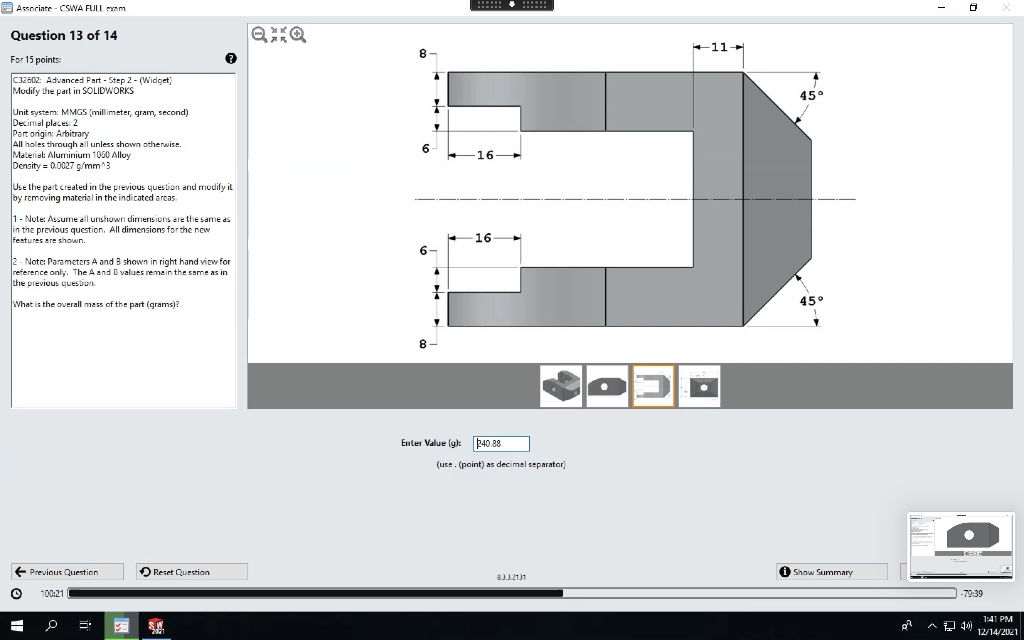The image size is (1024, 640).
Task: Select the front view thumbnail
Action: pos(607,385)
